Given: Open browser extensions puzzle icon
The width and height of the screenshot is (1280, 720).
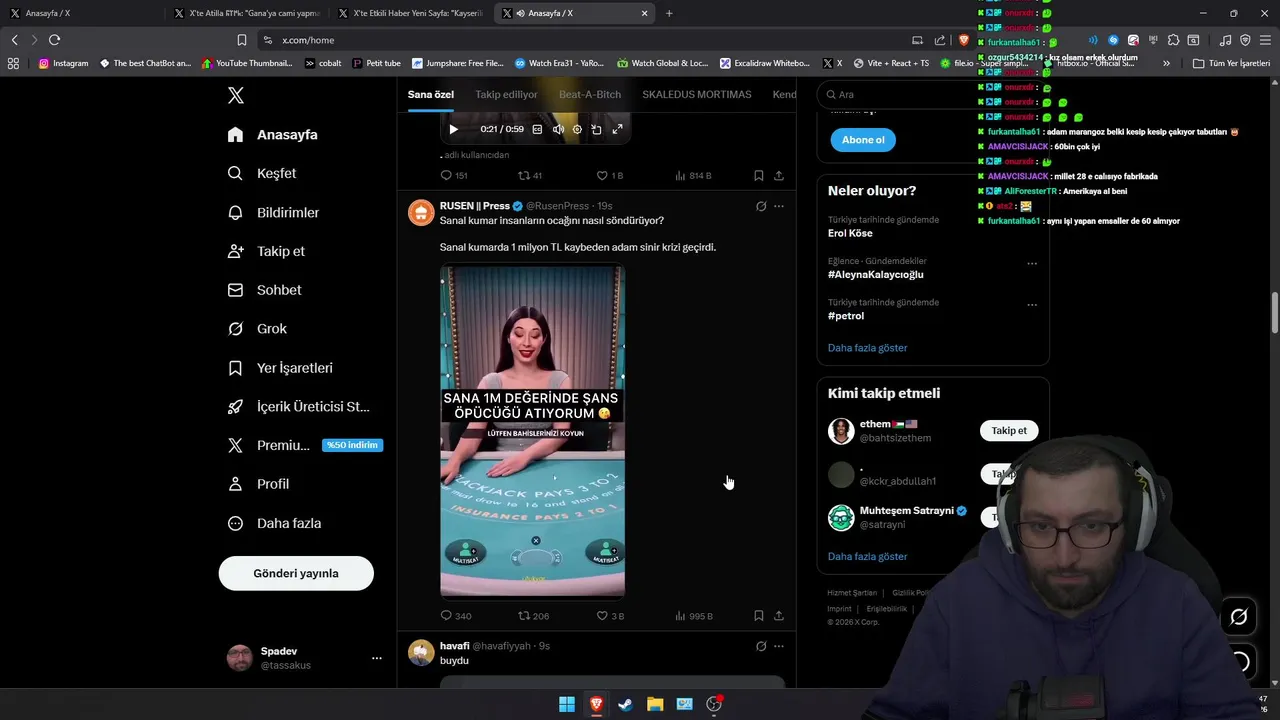Looking at the screenshot, I should pos(1173,40).
